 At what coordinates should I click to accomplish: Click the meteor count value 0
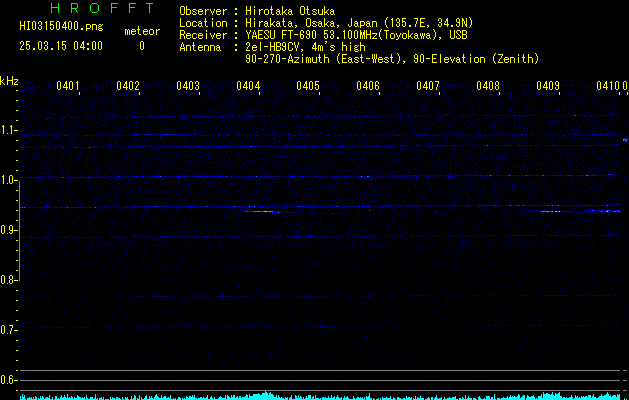(x=142, y=46)
